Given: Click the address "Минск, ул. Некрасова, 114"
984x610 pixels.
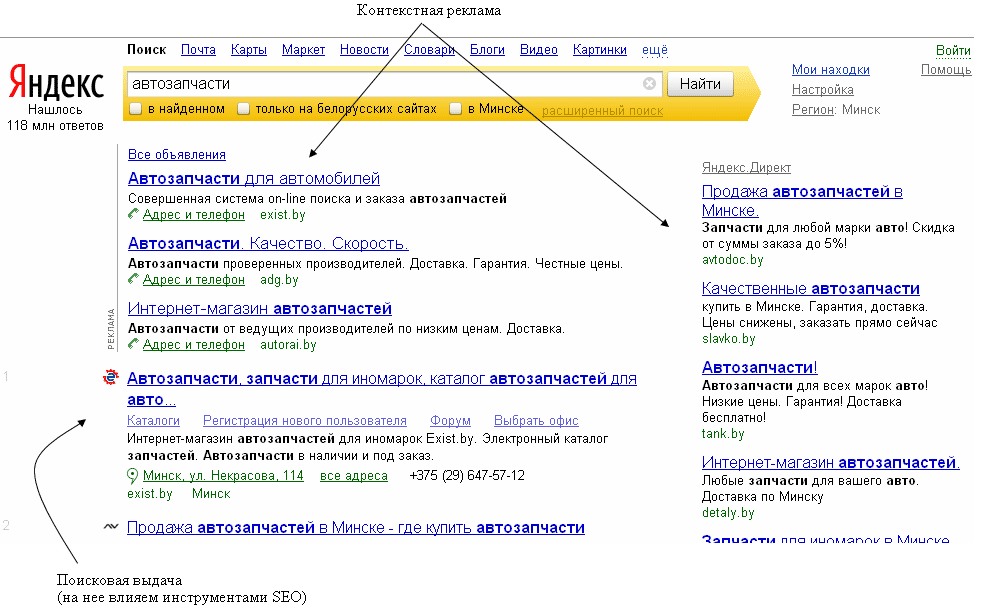Looking at the screenshot, I should pyautogui.click(x=223, y=476).
